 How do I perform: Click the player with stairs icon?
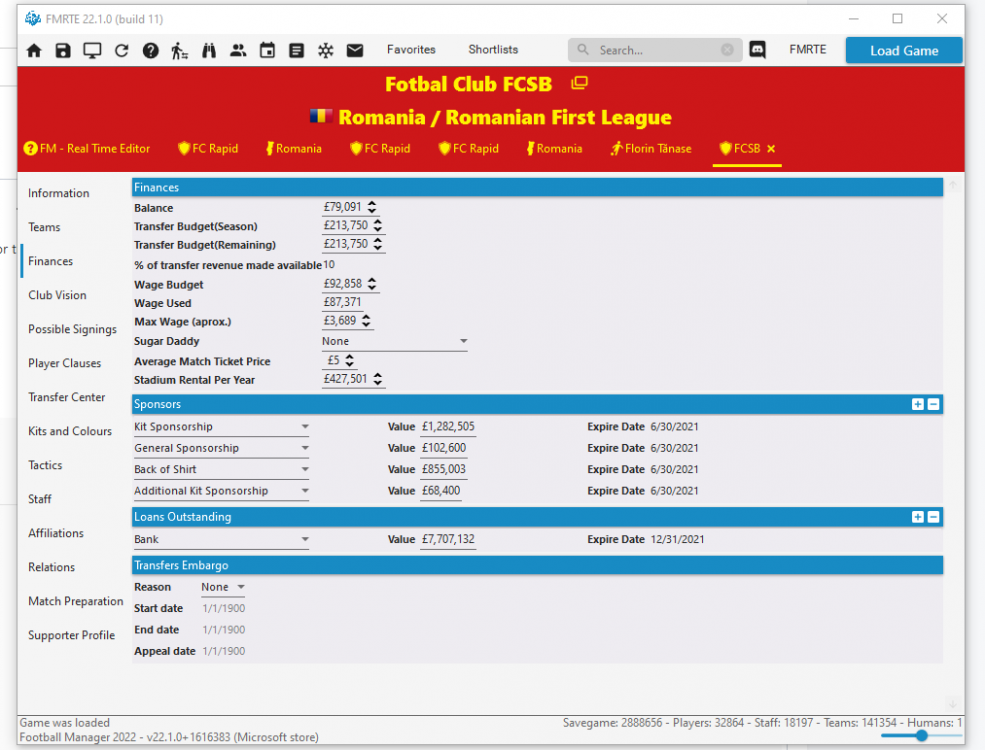coord(180,50)
